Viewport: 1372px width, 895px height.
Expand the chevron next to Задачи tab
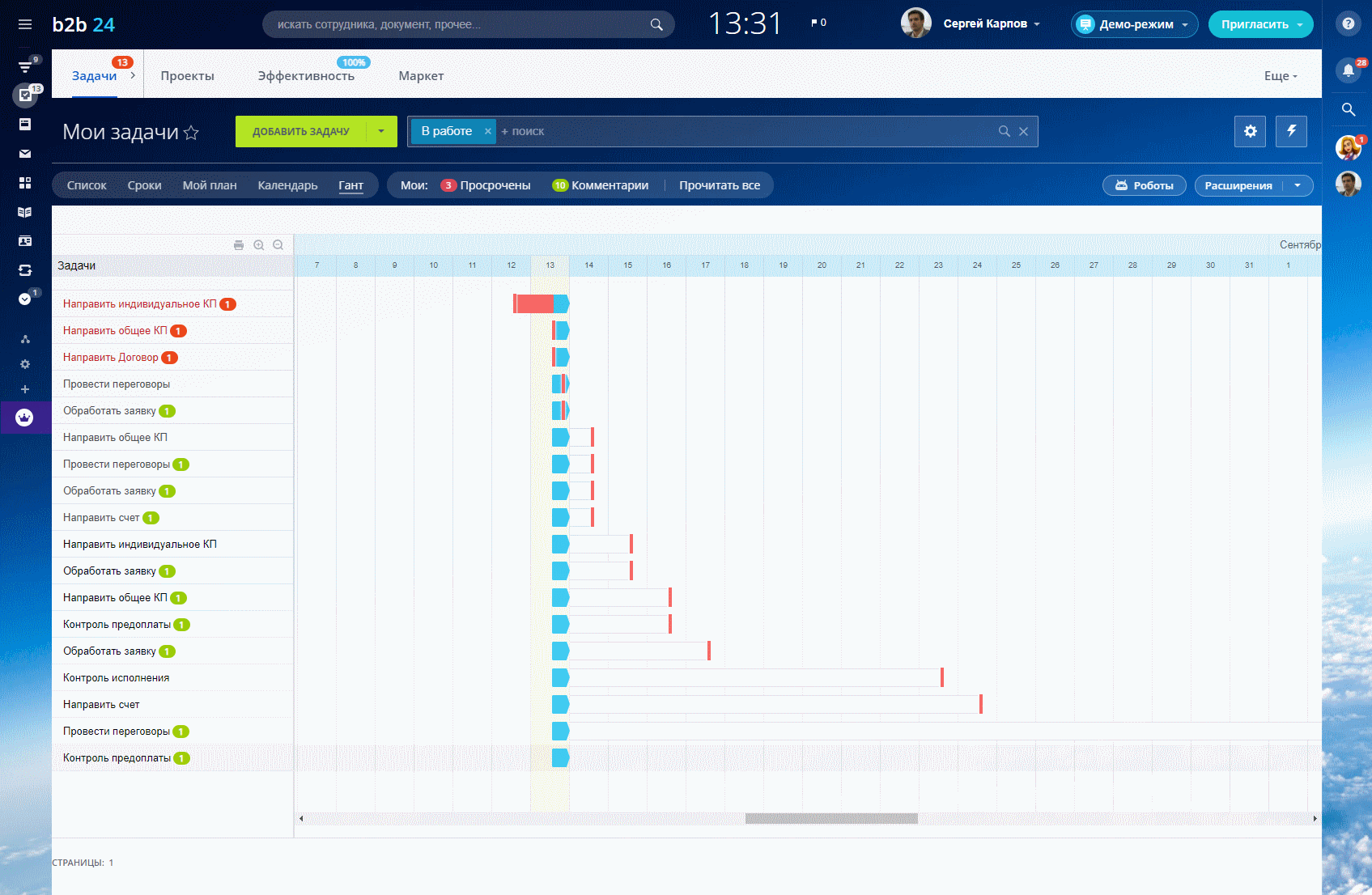tap(133, 75)
